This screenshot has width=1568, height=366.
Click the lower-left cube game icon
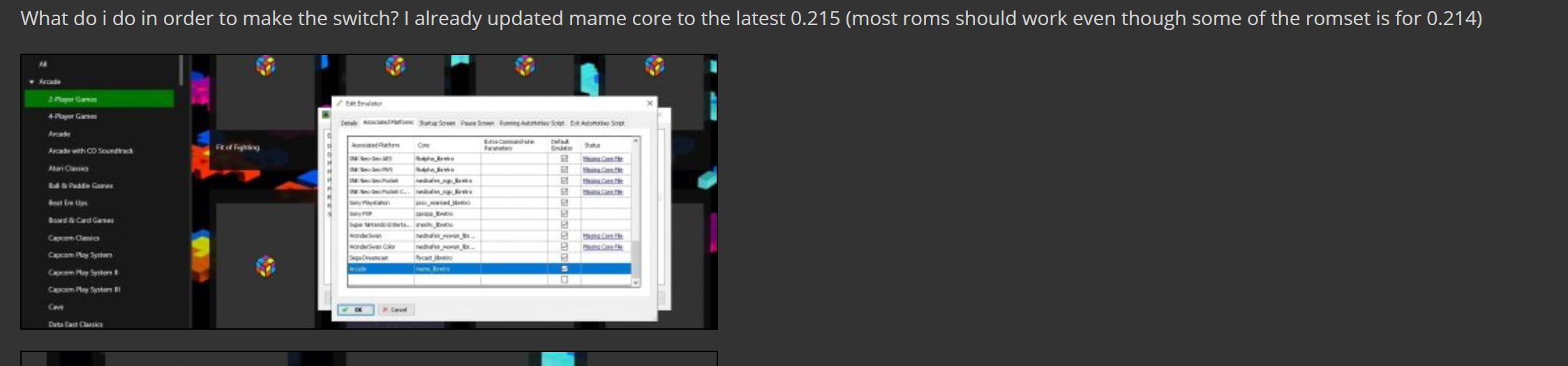coord(265,266)
